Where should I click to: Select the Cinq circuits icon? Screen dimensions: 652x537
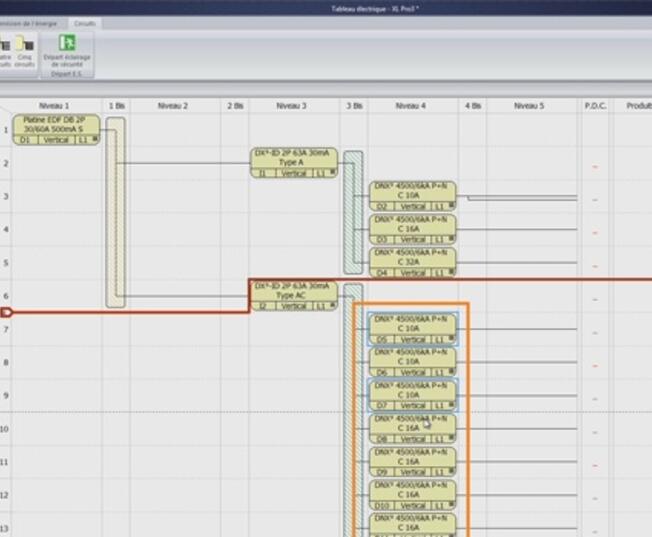(23, 45)
